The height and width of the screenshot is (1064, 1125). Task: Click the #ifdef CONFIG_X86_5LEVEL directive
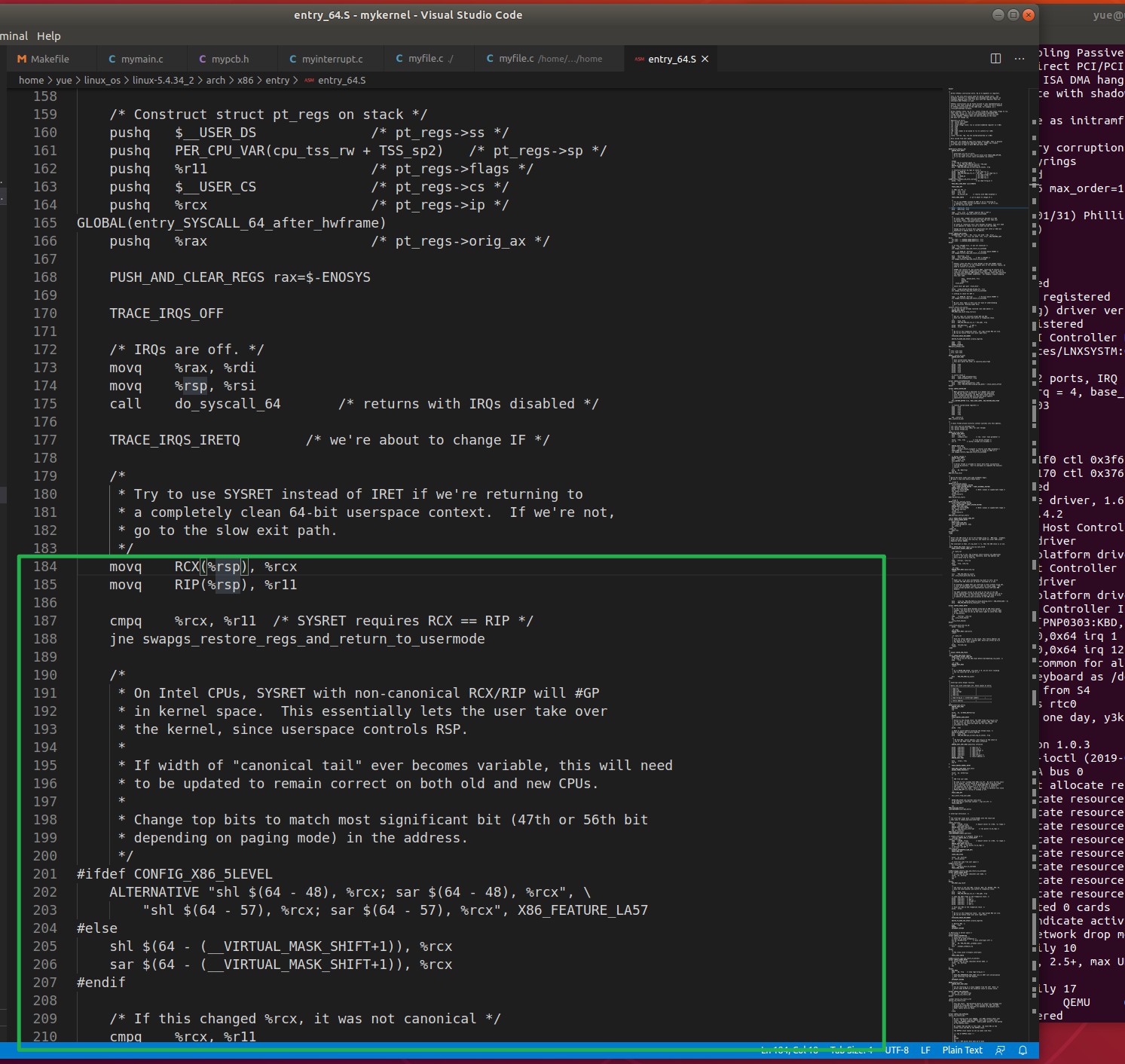coord(175,874)
